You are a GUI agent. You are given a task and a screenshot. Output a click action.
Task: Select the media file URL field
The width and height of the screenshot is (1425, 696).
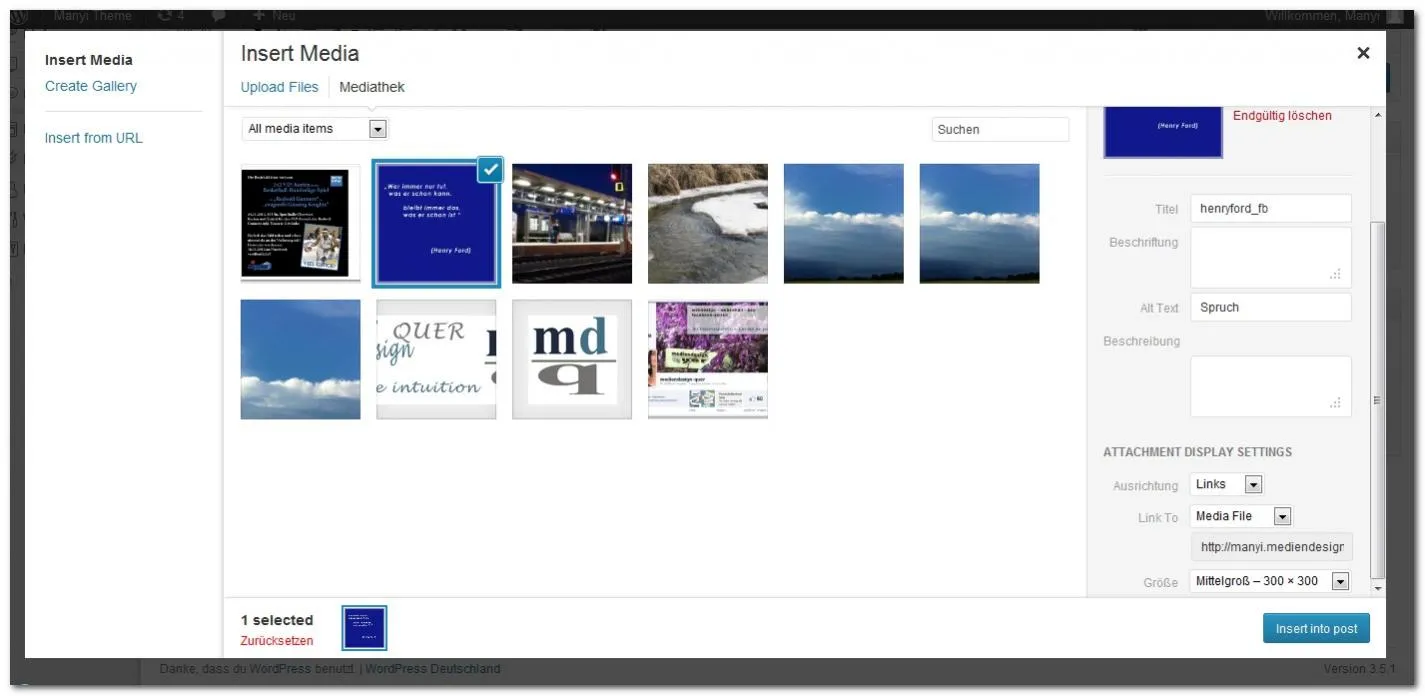click(x=1271, y=547)
